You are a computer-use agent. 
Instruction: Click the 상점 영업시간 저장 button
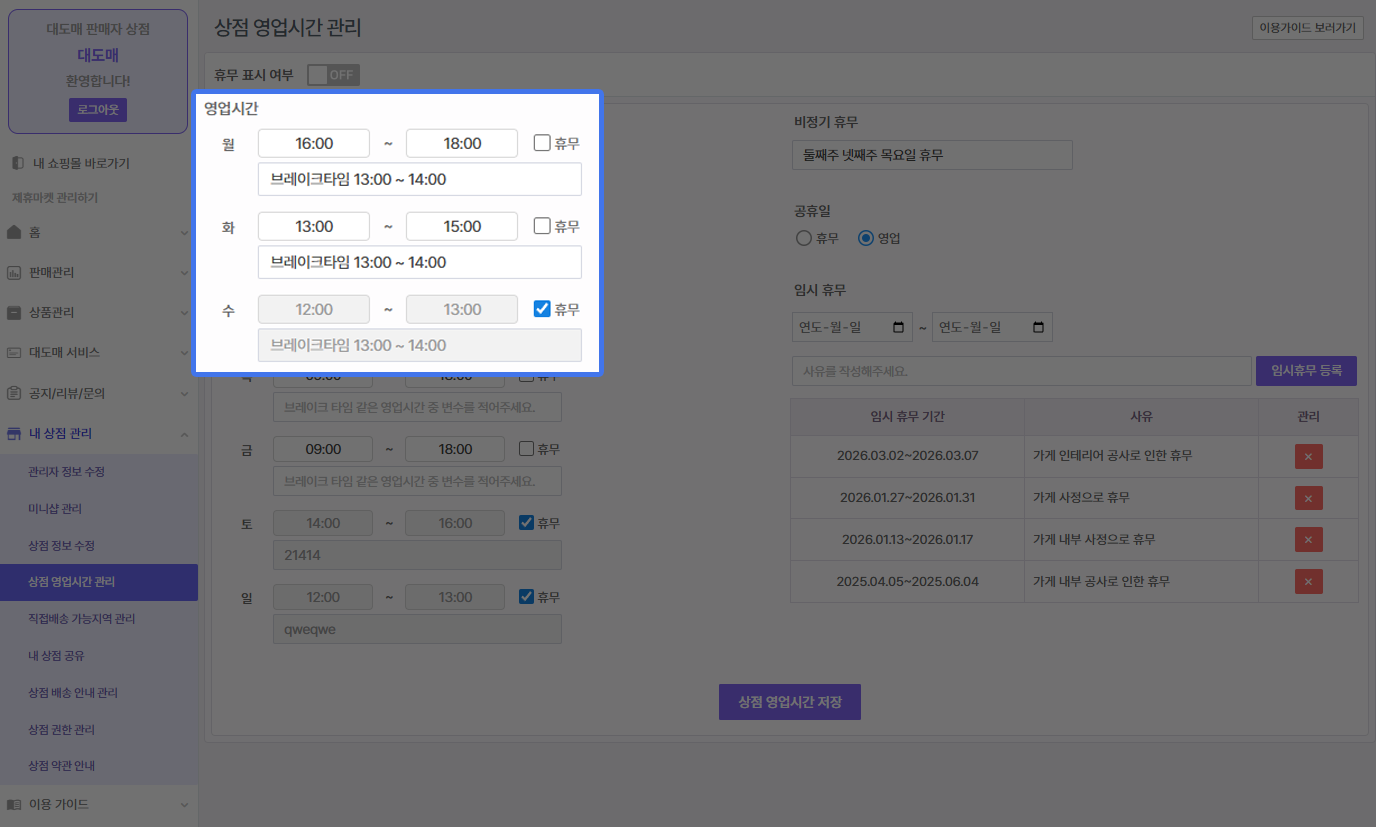(x=789, y=702)
